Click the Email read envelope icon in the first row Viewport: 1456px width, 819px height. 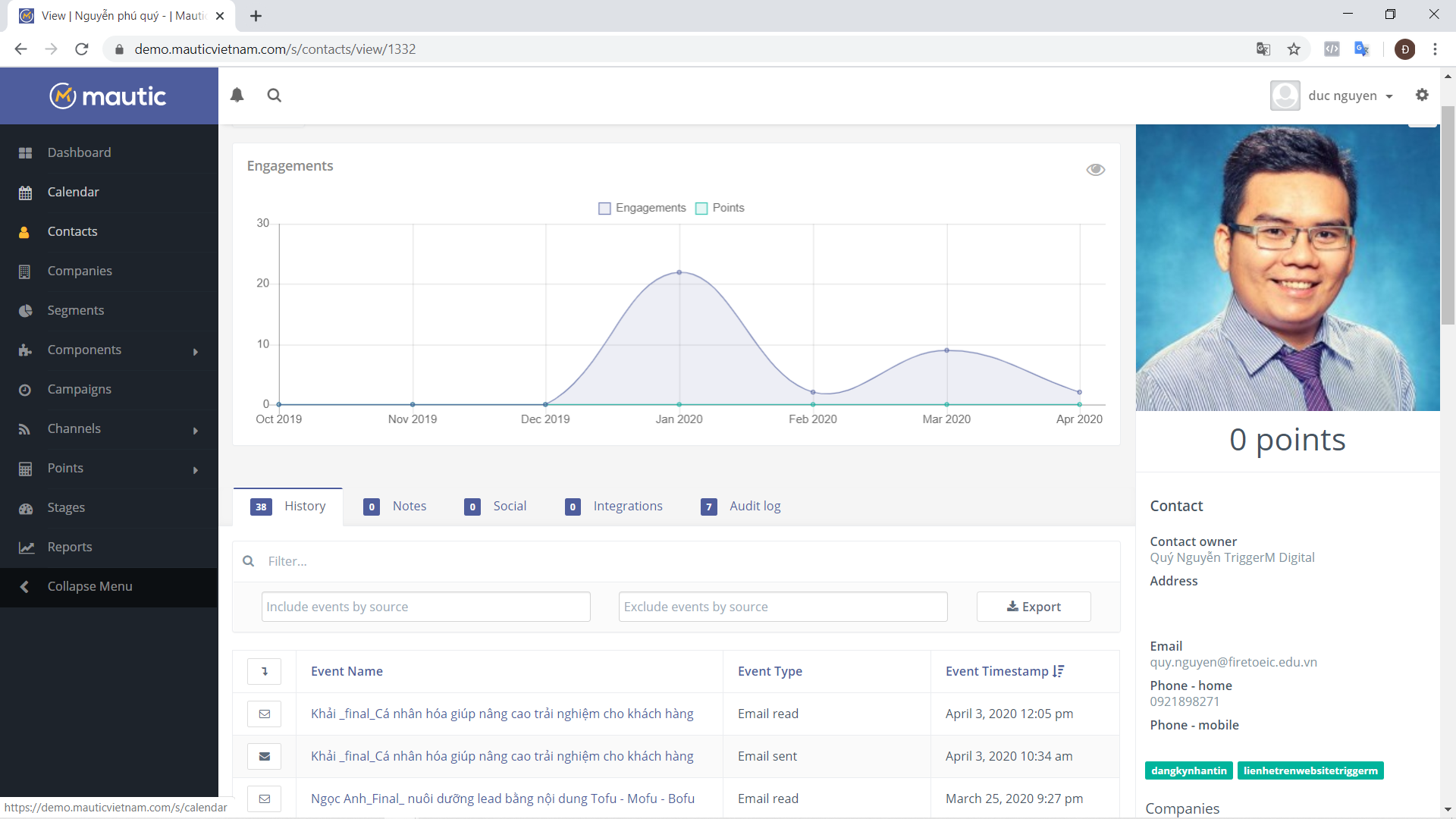(264, 714)
